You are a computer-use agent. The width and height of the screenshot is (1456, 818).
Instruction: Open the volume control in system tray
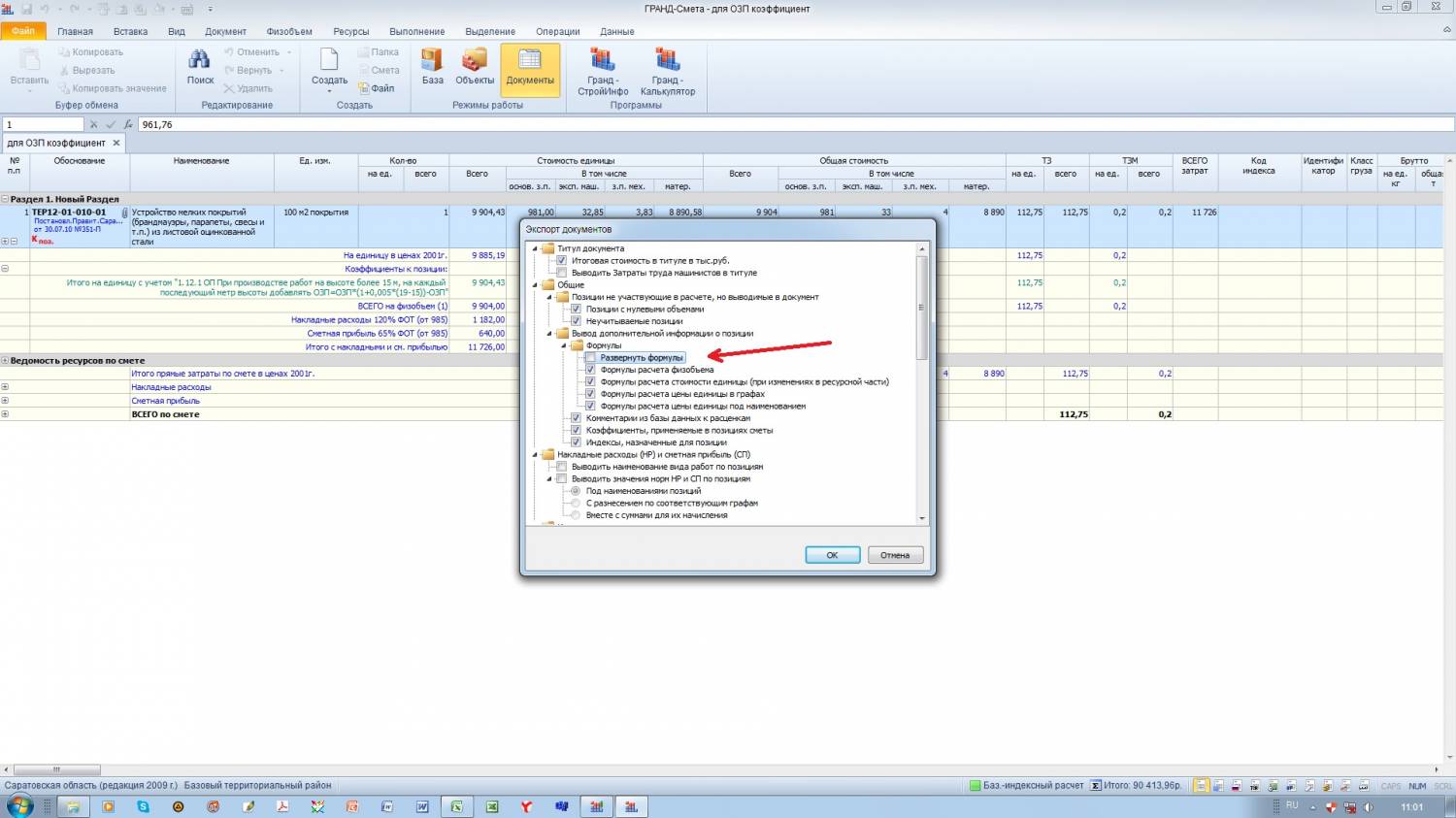point(1369,806)
